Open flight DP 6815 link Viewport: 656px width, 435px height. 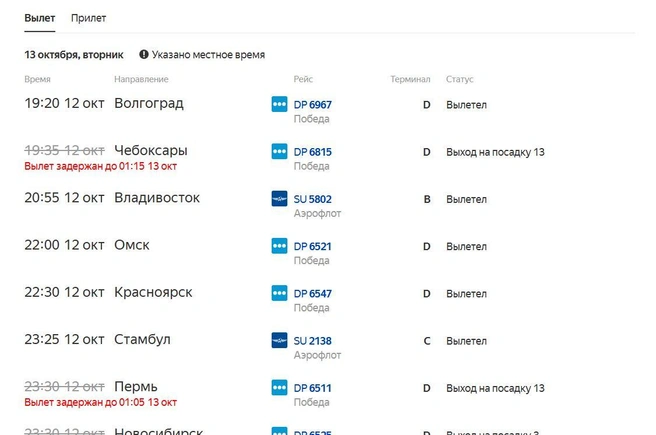[313, 152]
